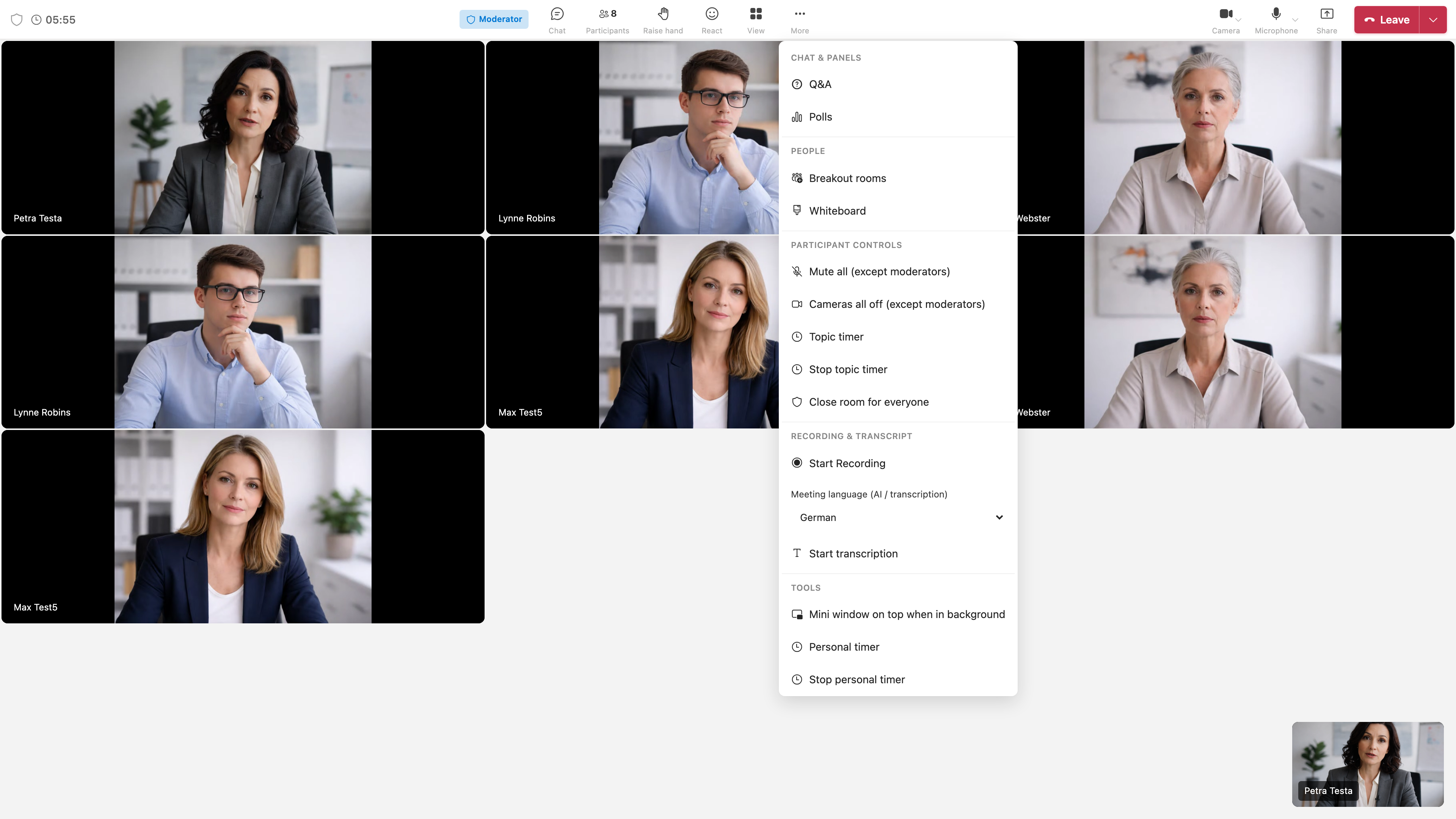The image size is (1456, 819).
Task: Toggle Mini window on top when in background
Action: point(897,614)
